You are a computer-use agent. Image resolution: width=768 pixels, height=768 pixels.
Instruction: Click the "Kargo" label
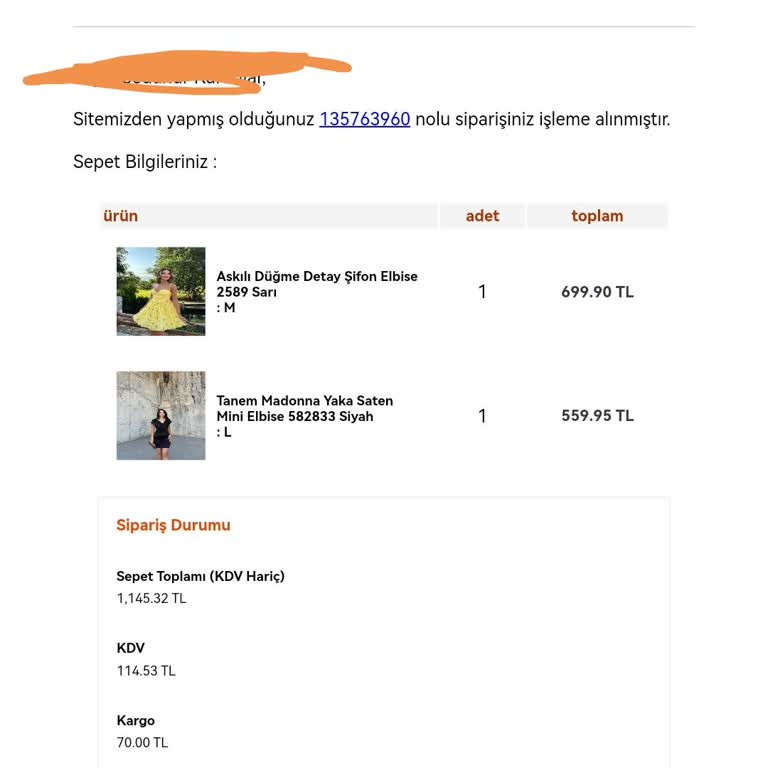click(x=136, y=721)
